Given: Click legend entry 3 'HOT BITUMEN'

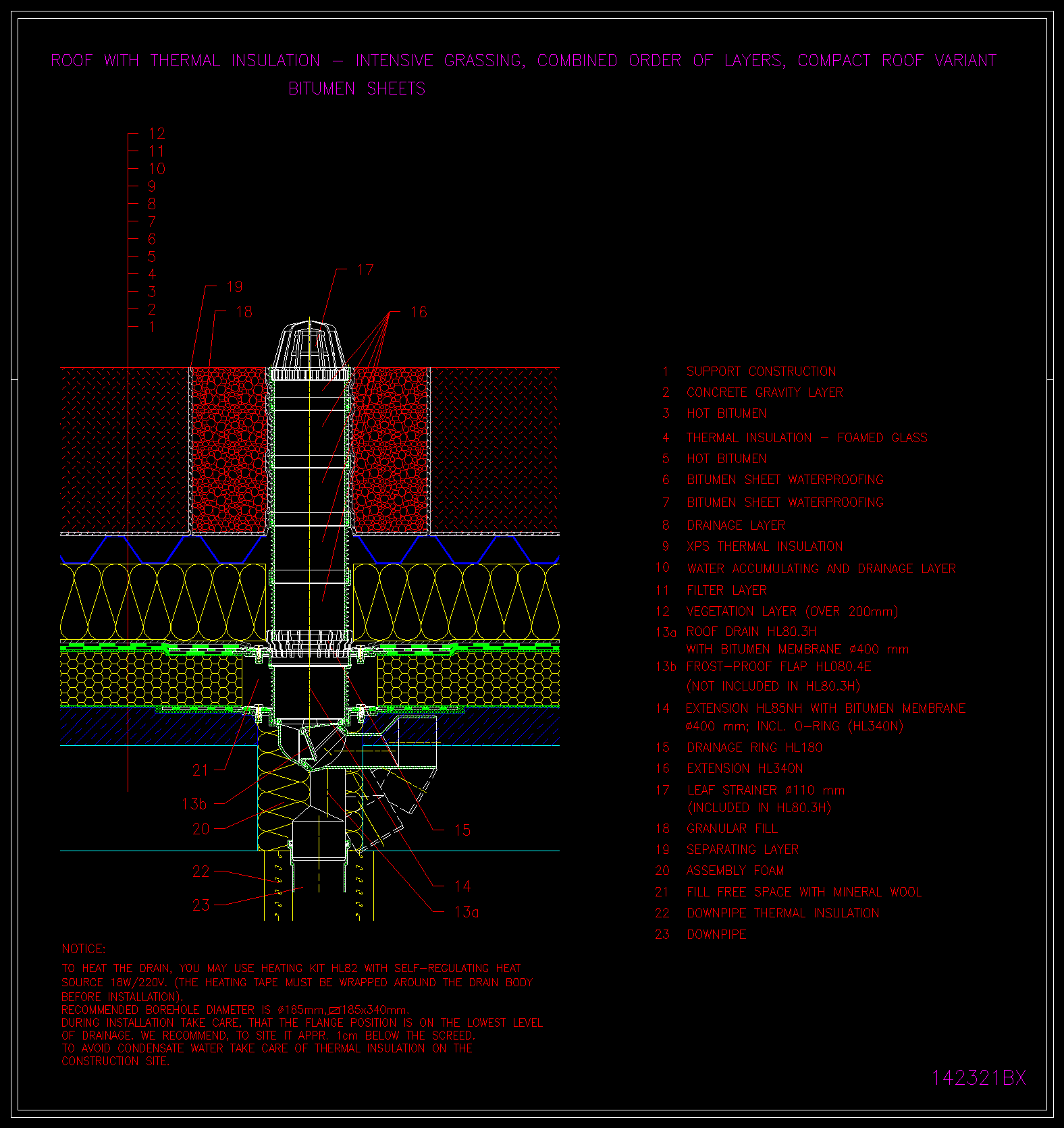Looking at the screenshot, I should tap(726, 414).
